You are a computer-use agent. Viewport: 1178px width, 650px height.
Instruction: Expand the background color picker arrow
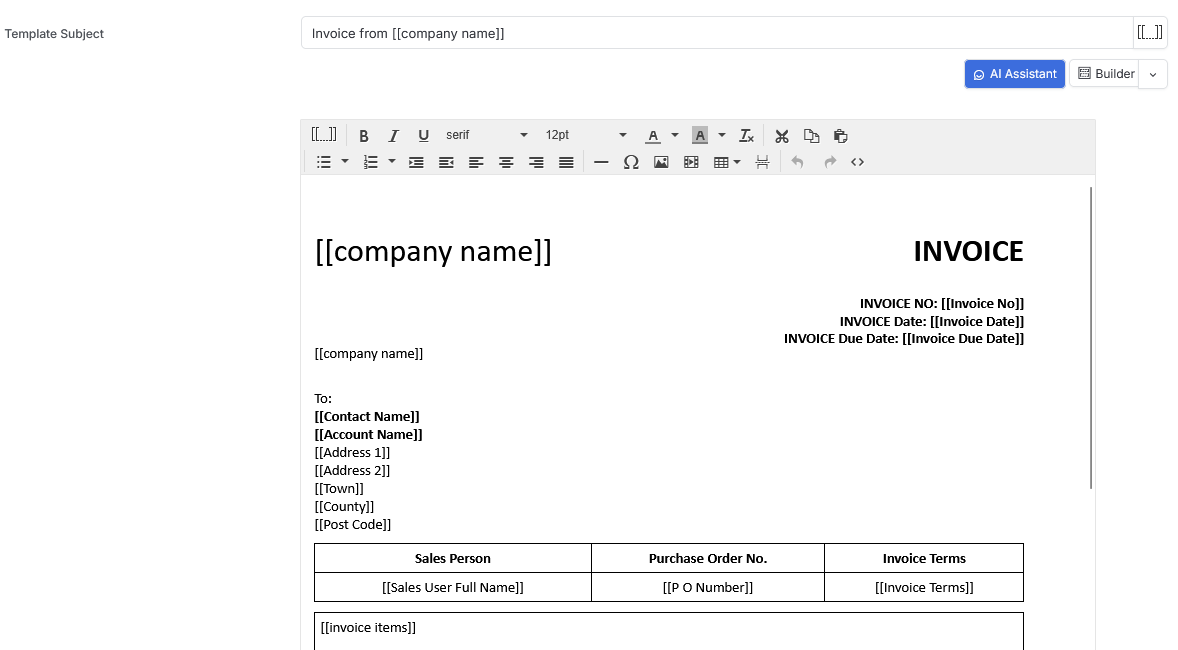pyautogui.click(x=722, y=136)
